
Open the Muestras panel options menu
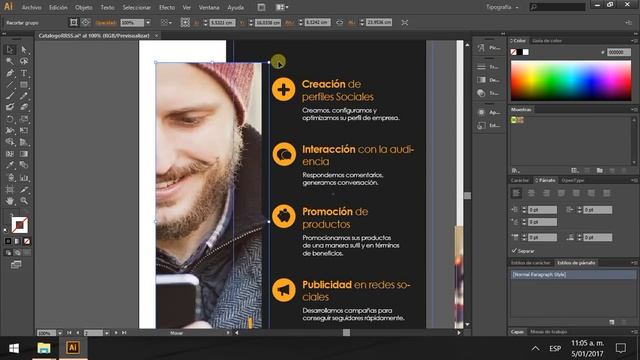pyautogui.click(x=633, y=109)
